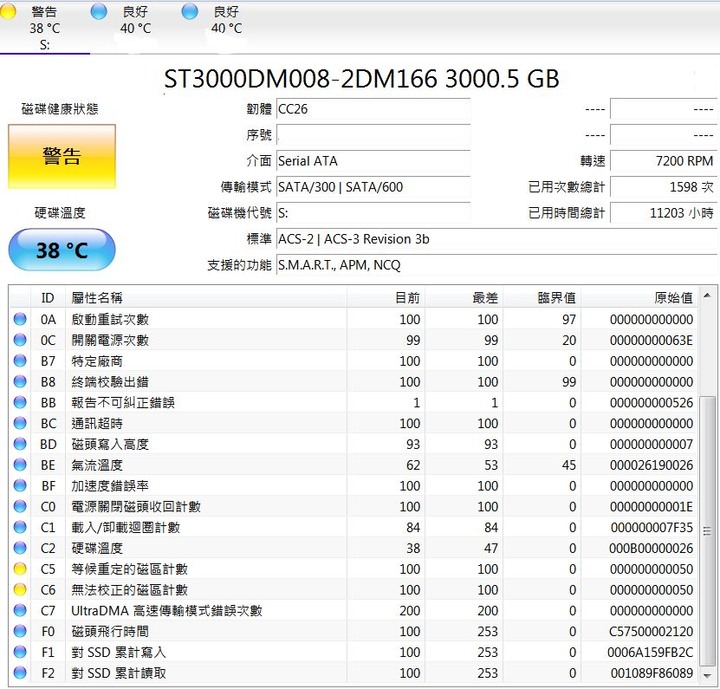Select the 對 SSD 累計讀取 attribute row
This screenshot has height=689, width=720.
[x=354, y=673]
